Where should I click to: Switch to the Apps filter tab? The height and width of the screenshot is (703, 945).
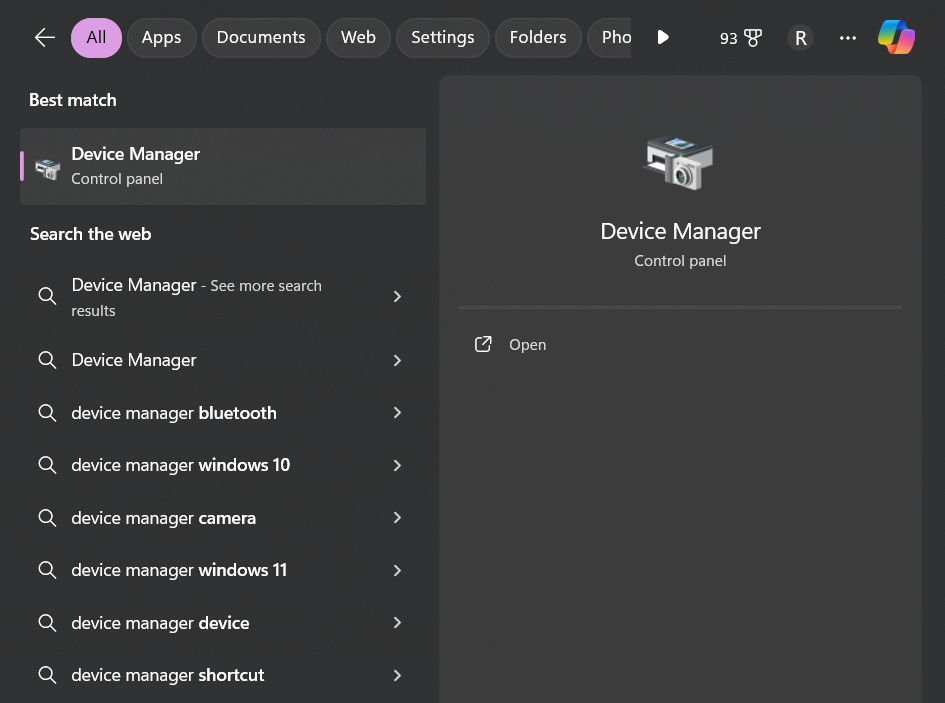click(x=162, y=38)
